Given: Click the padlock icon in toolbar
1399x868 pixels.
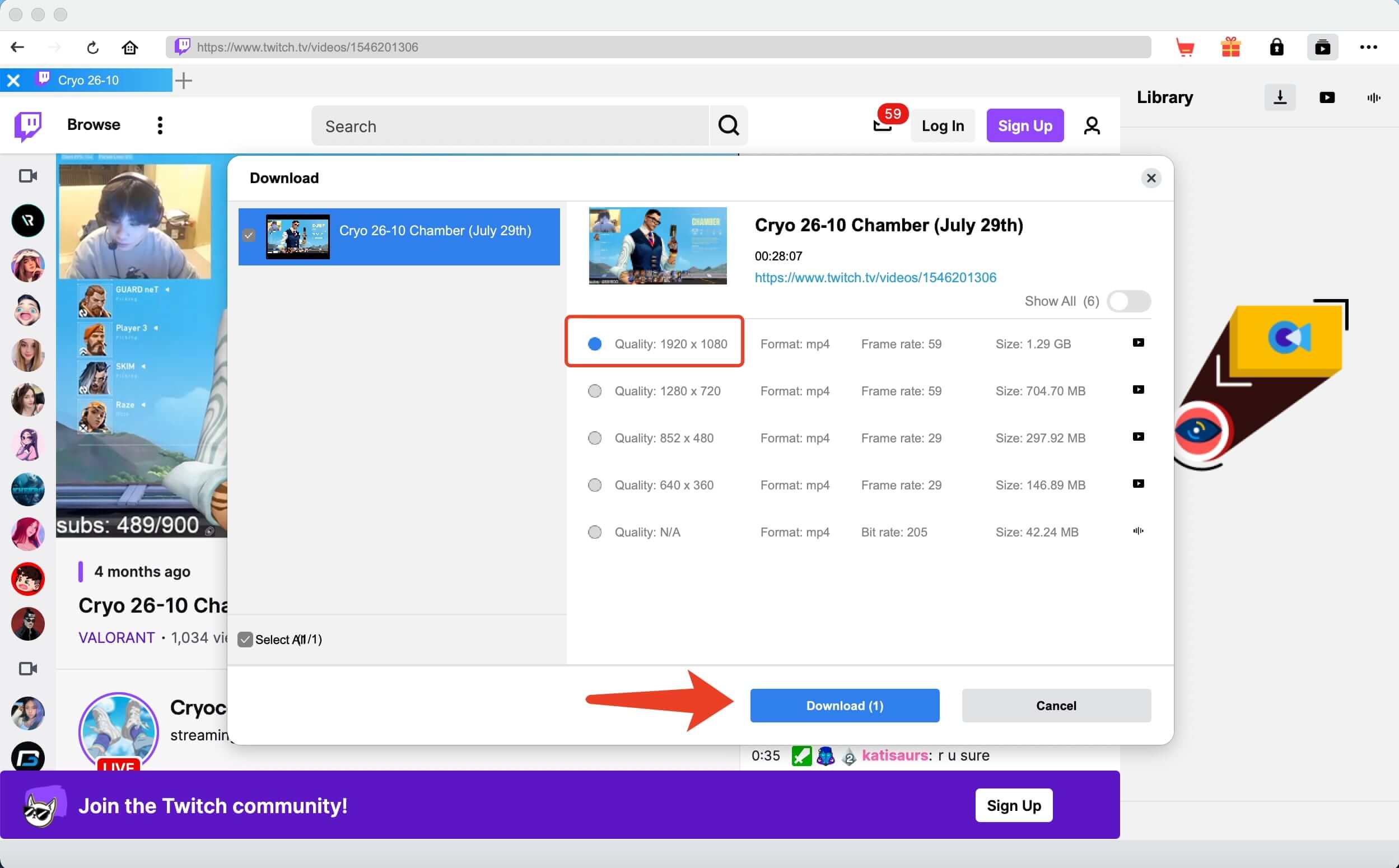Looking at the screenshot, I should tap(1276, 47).
